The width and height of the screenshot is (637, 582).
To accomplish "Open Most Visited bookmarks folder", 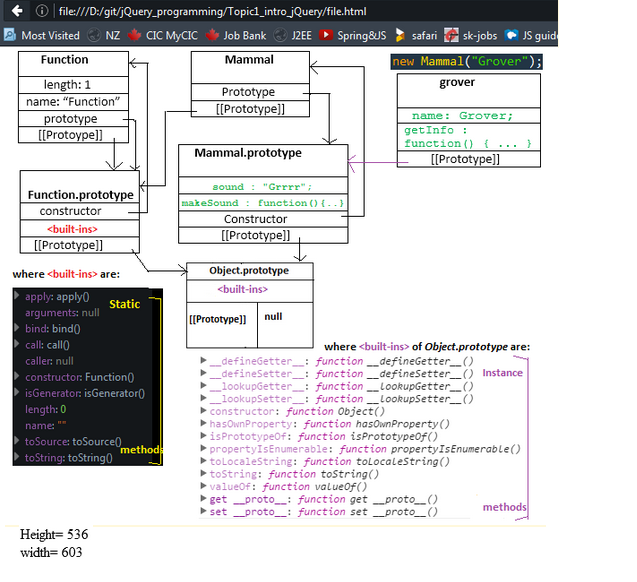I will tap(50, 35).
